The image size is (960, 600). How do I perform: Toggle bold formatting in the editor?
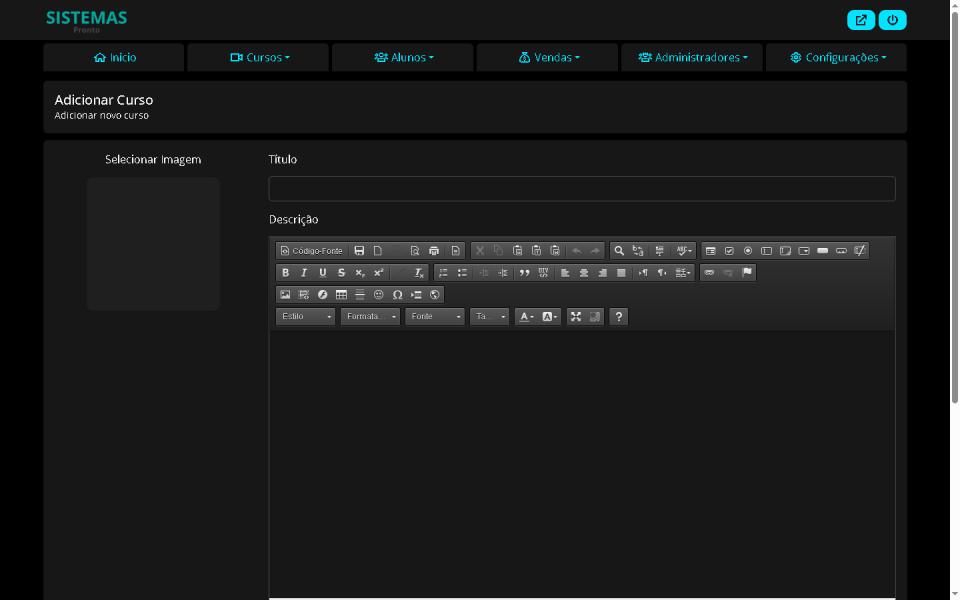(286, 273)
